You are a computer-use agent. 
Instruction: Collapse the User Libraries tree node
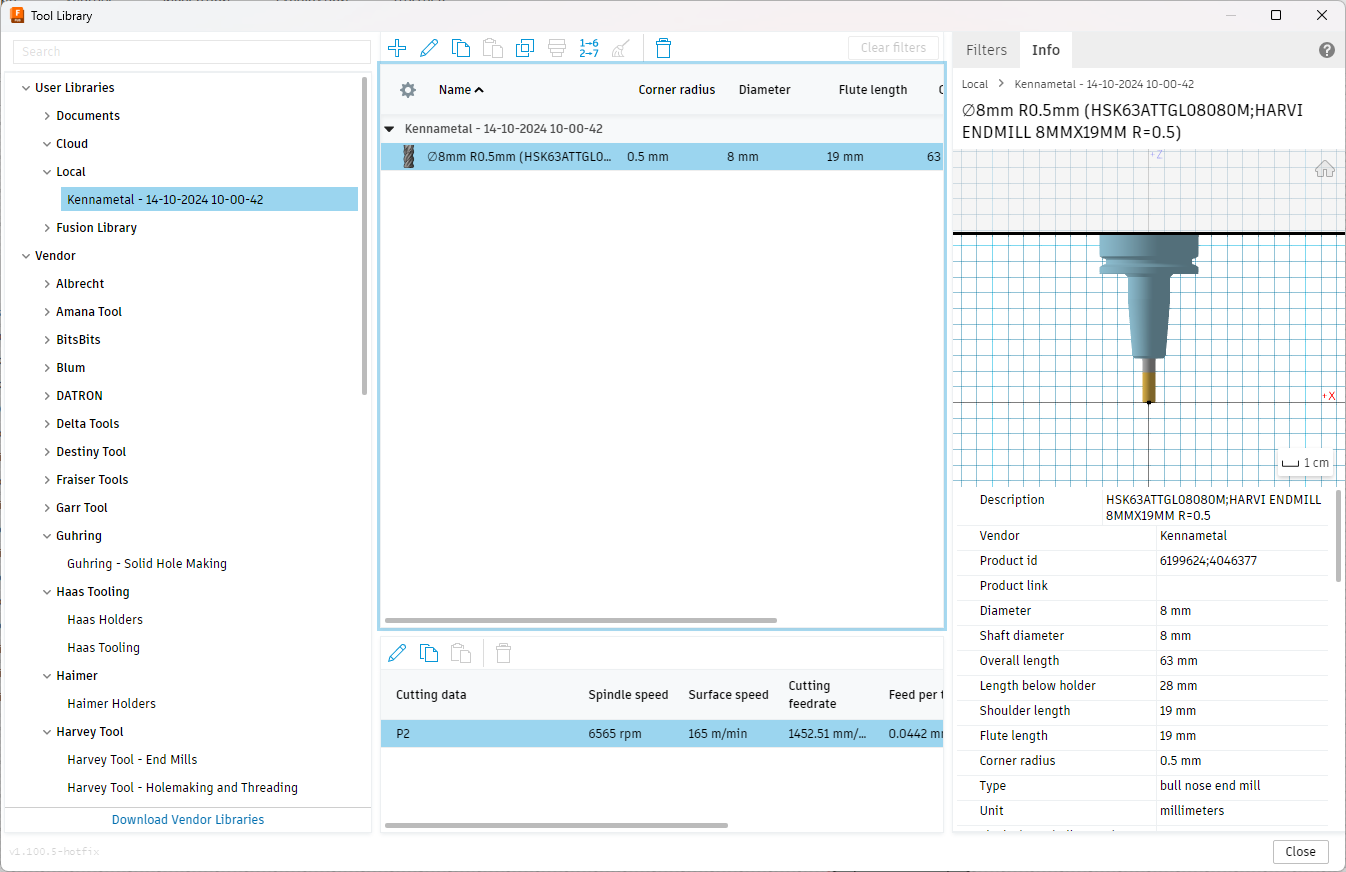(x=26, y=88)
